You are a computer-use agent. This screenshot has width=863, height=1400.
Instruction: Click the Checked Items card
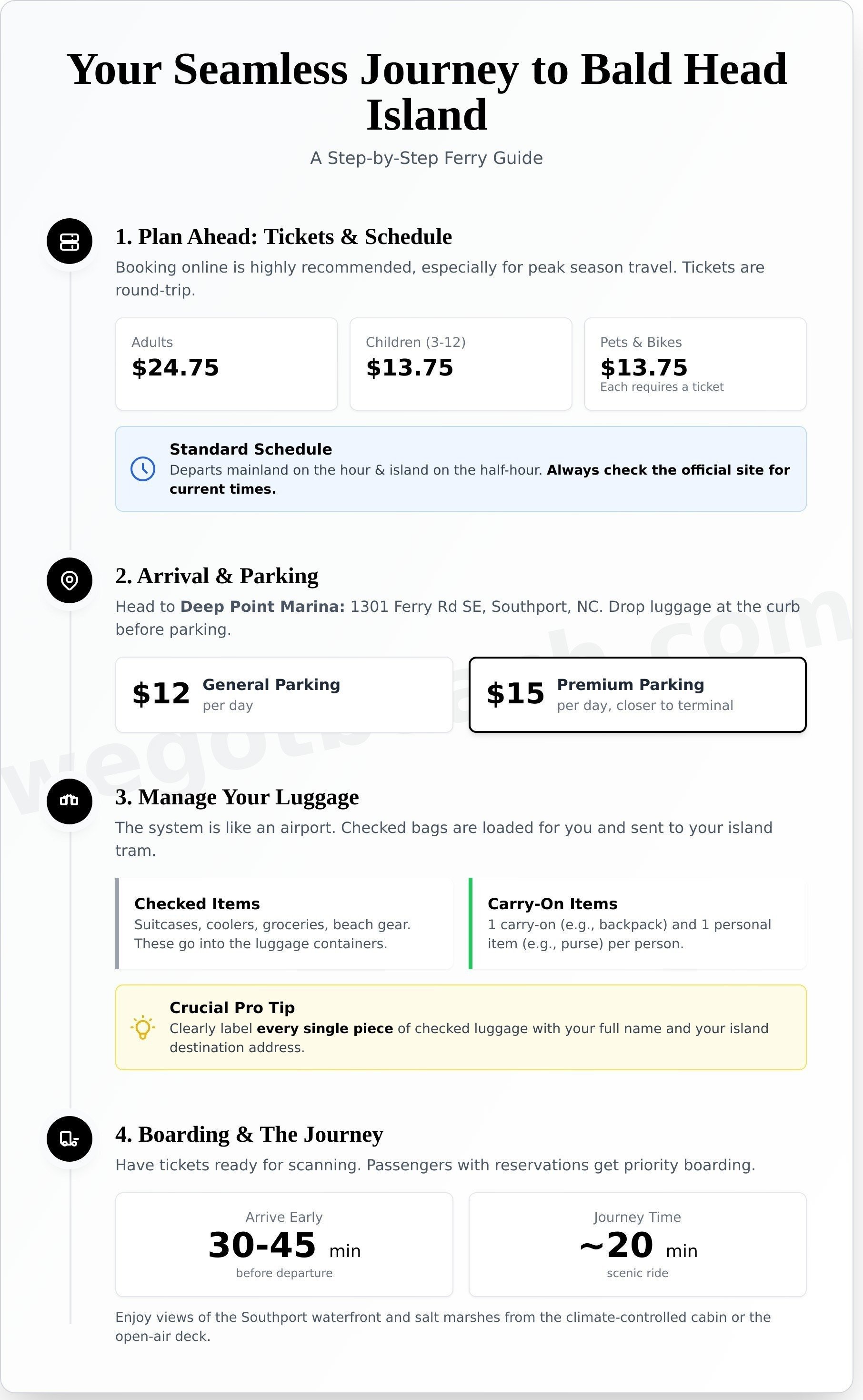tap(284, 923)
